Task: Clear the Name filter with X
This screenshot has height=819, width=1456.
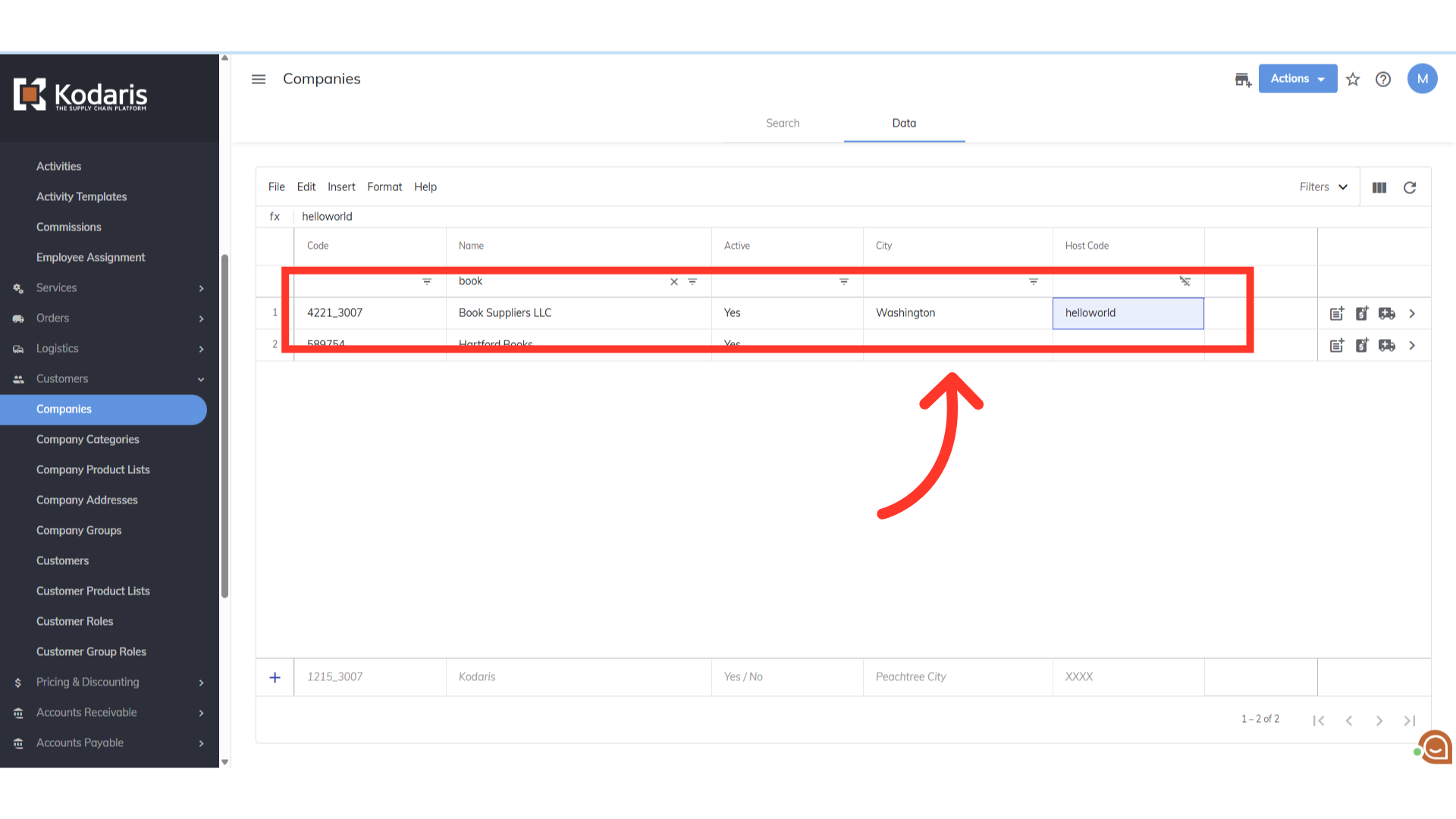Action: pyautogui.click(x=674, y=281)
